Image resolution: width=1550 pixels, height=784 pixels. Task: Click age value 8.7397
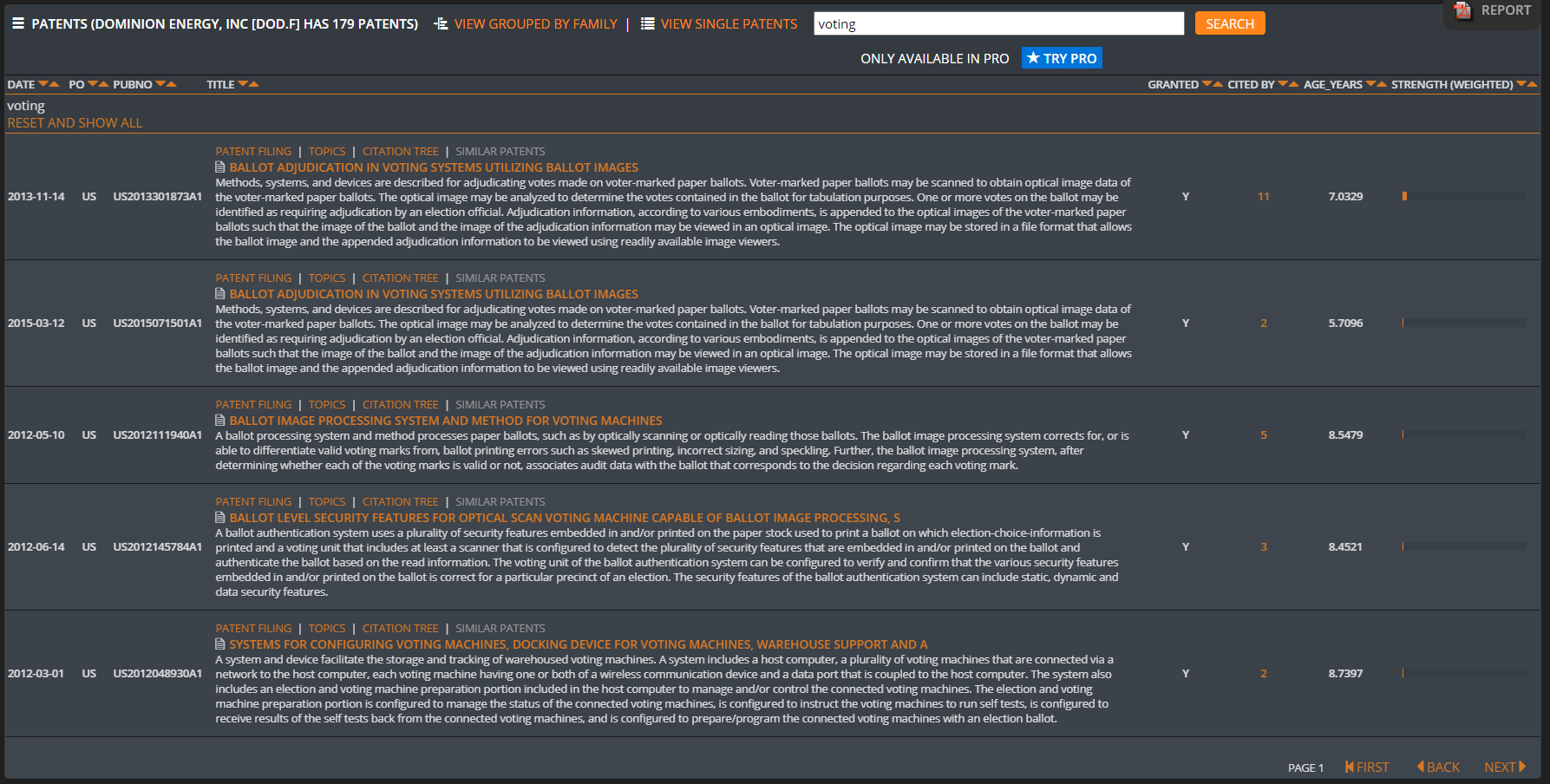click(1345, 673)
